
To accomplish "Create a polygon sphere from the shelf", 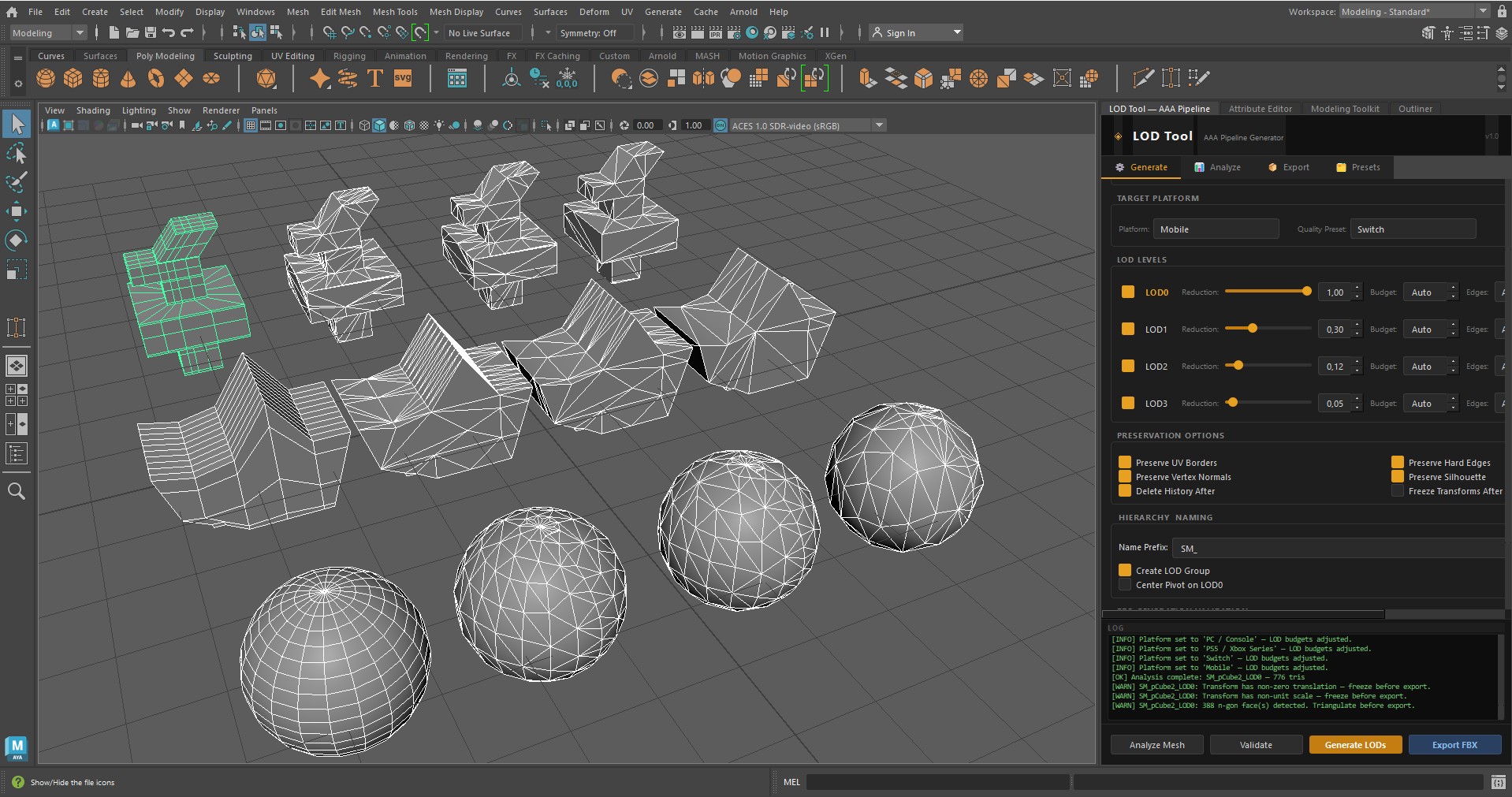I will pyautogui.click(x=46, y=78).
